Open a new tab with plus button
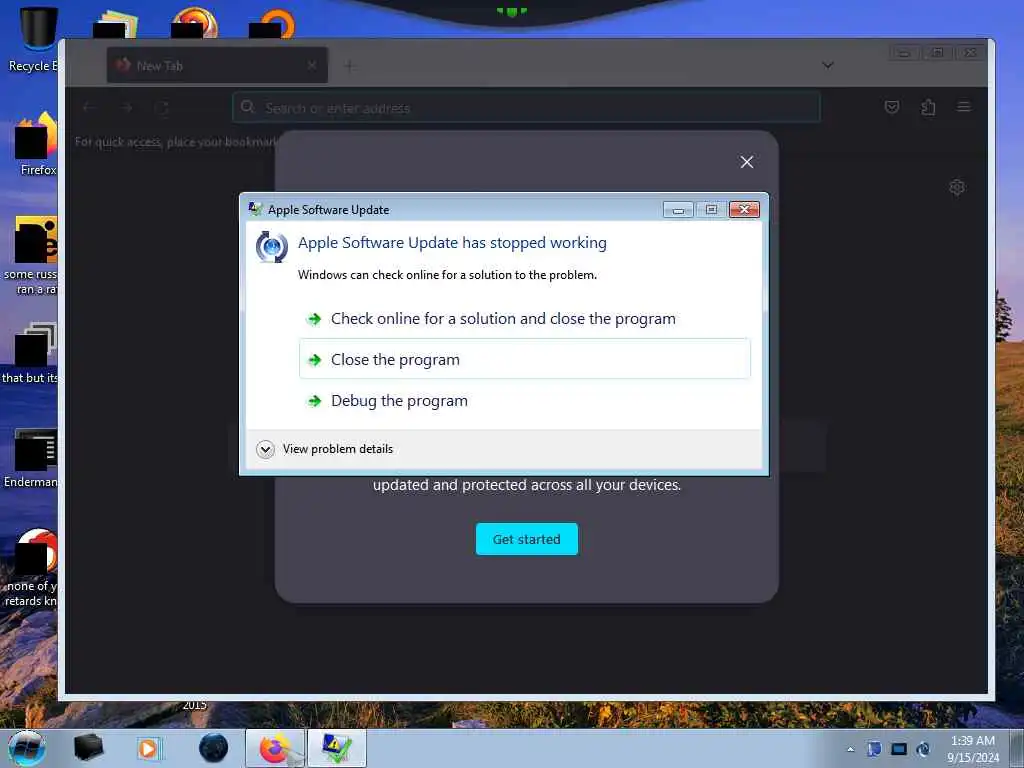Image resolution: width=1024 pixels, height=768 pixels. pos(349,65)
